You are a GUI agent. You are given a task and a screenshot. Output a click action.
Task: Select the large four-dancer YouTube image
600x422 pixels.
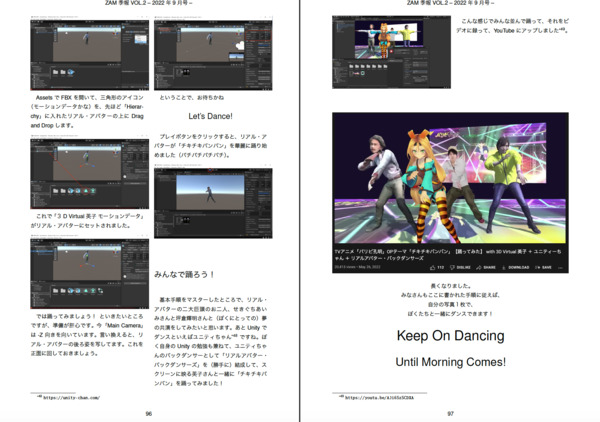click(450, 192)
